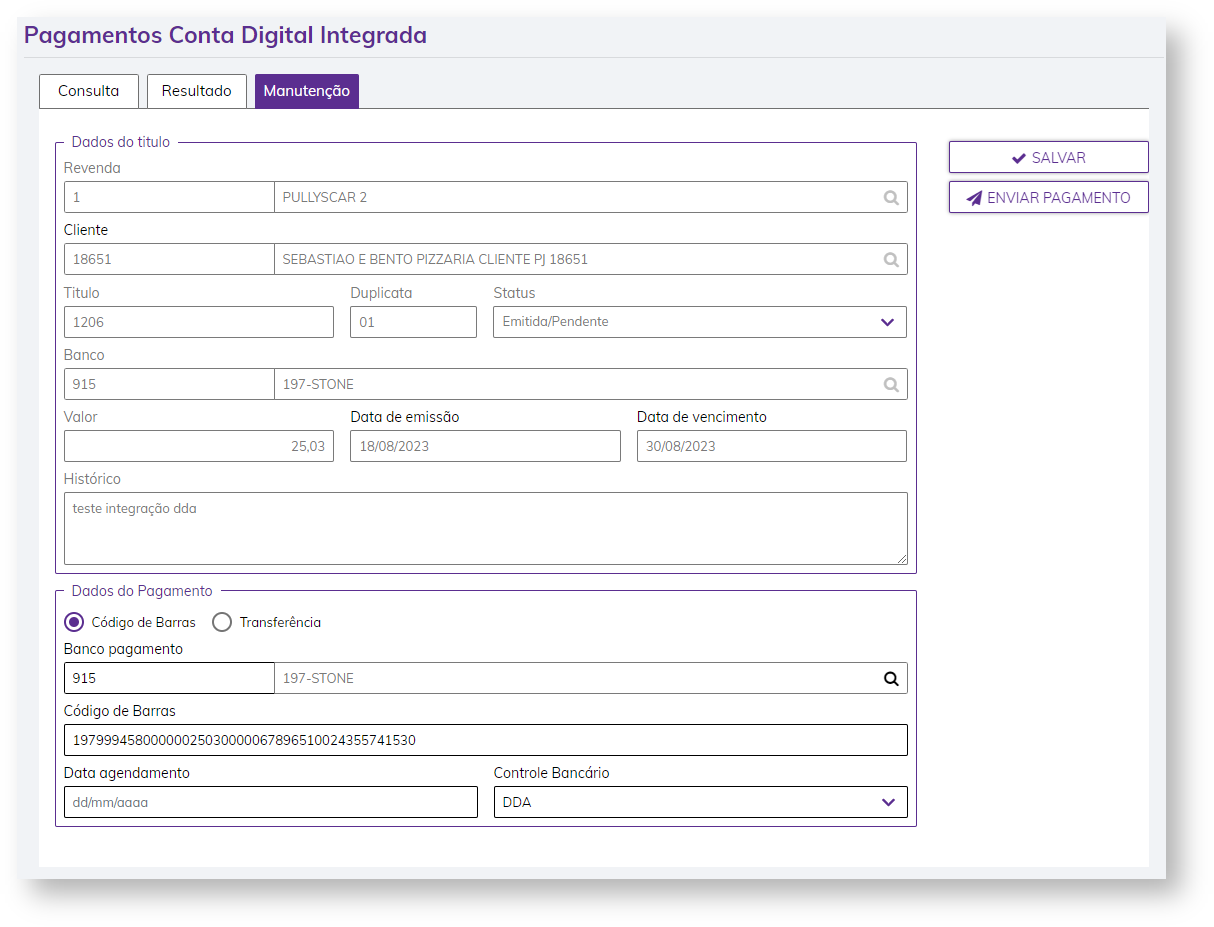
Task: Open the Resultado tab
Action: pyautogui.click(x=197, y=91)
